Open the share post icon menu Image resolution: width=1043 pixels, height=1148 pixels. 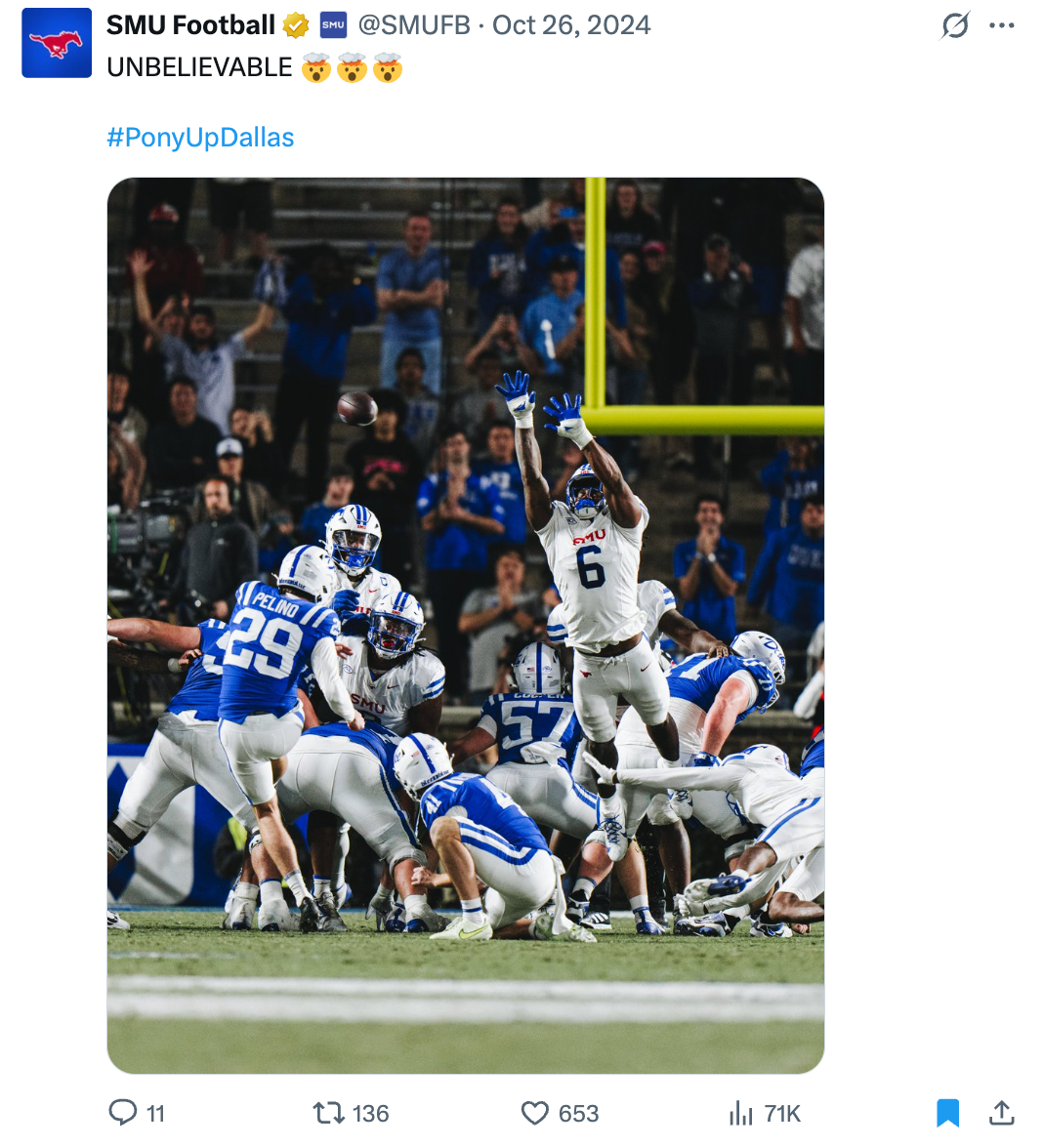coord(1002,1113)
